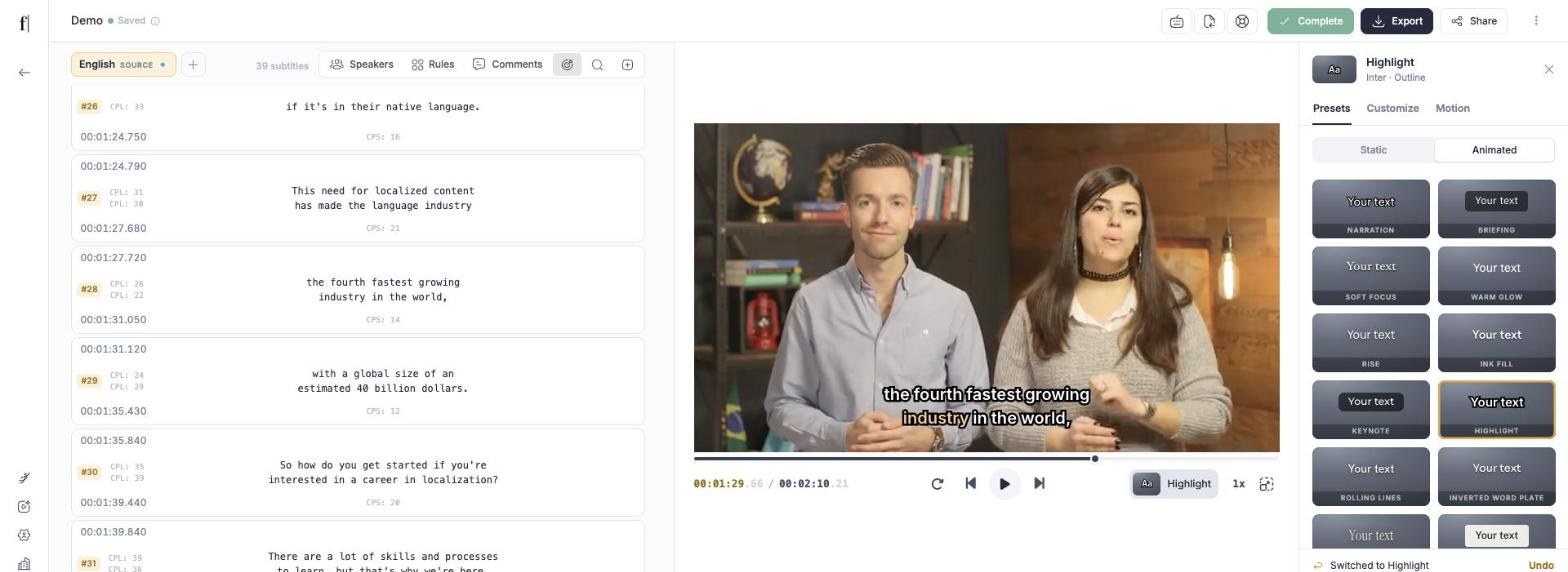Choose the Highlight preset
This screenshot has height=572, width=1568.
pyautogui.click(x=1496, y=409)
